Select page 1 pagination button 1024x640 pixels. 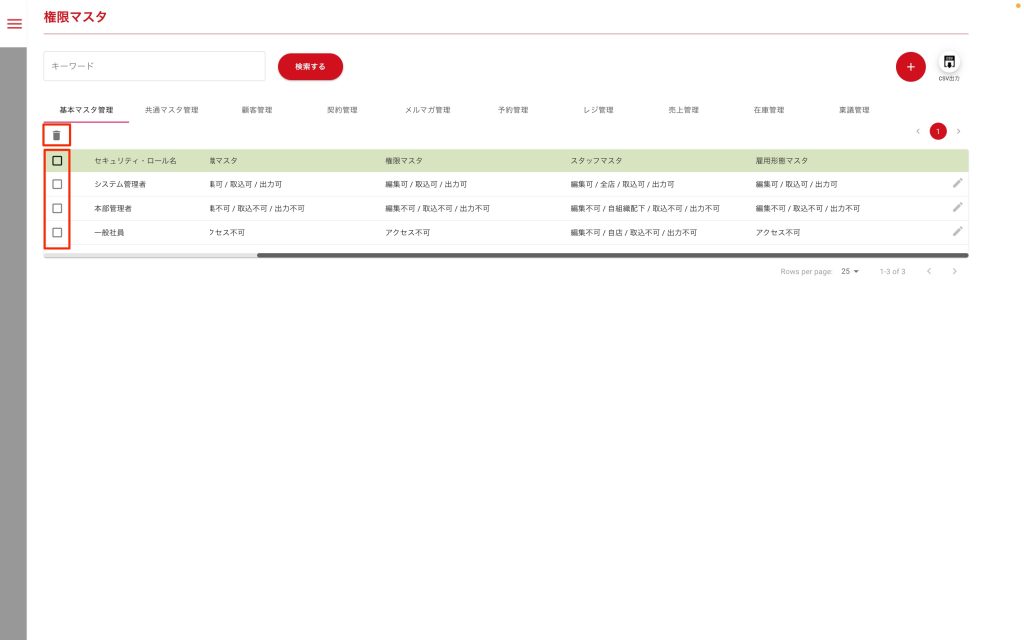coord(938,131)
